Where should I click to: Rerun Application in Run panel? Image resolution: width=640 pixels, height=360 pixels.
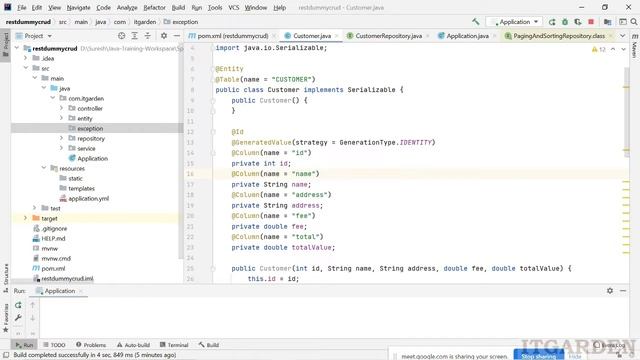pyautogui.click(x=18, y=305)
